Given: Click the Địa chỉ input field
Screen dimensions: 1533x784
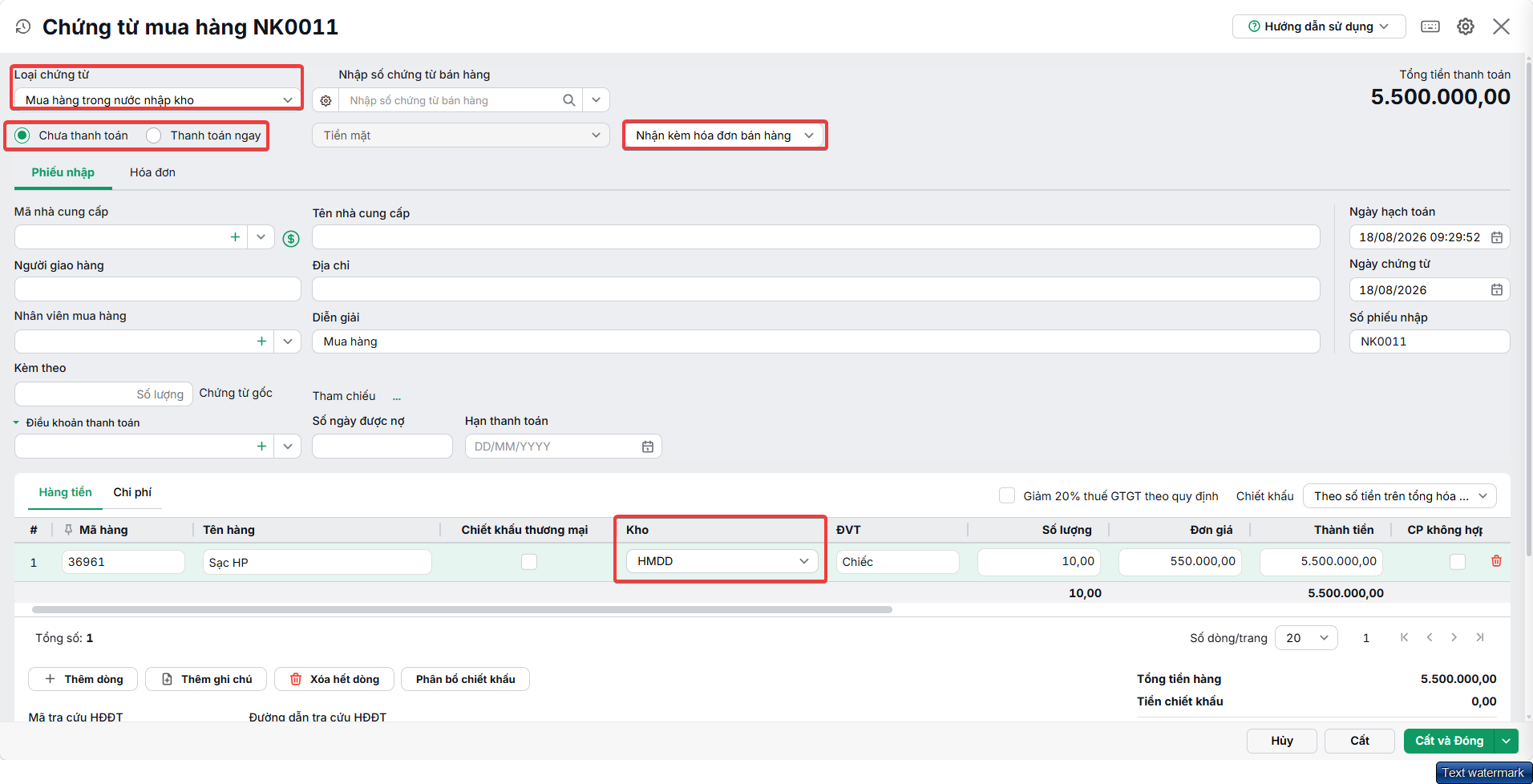Looking at the screenshot, I should (x=816, y=289).
